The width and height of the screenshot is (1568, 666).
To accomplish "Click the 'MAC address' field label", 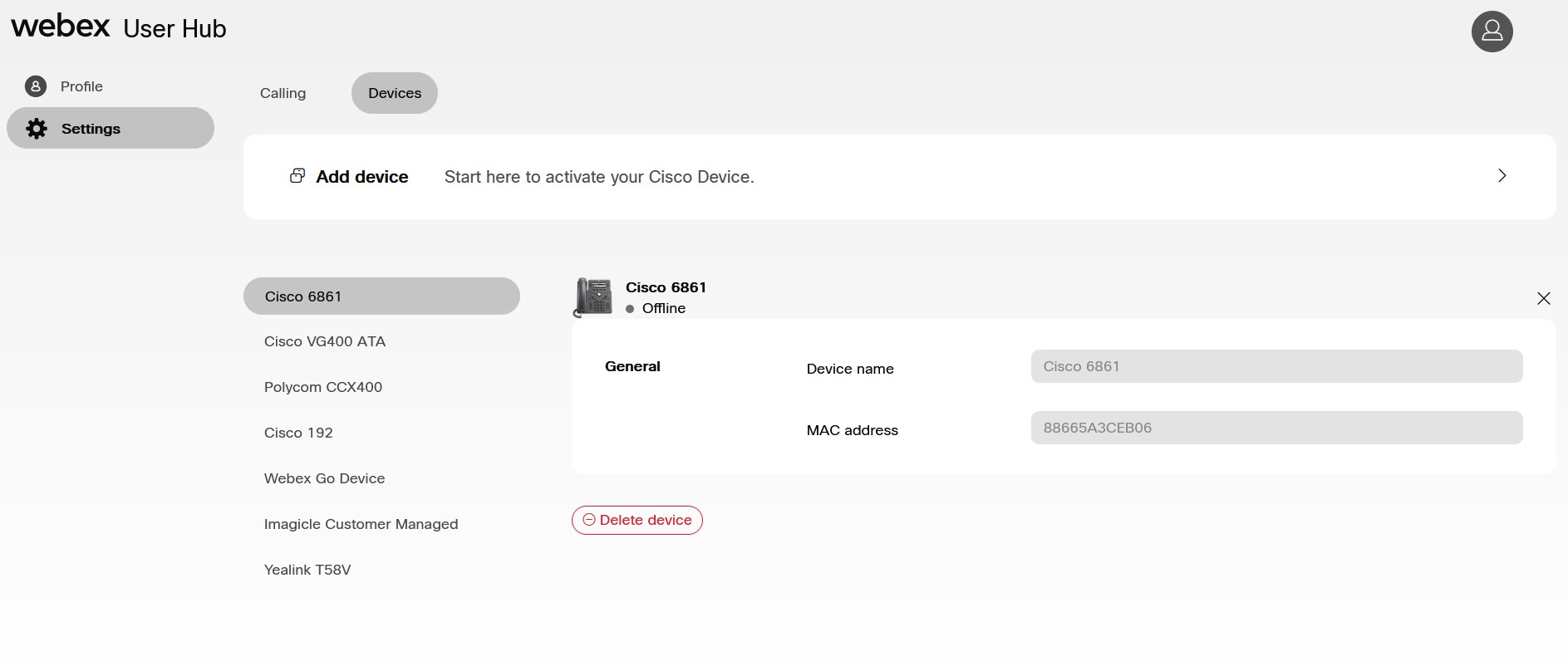I will pos(853,430).
